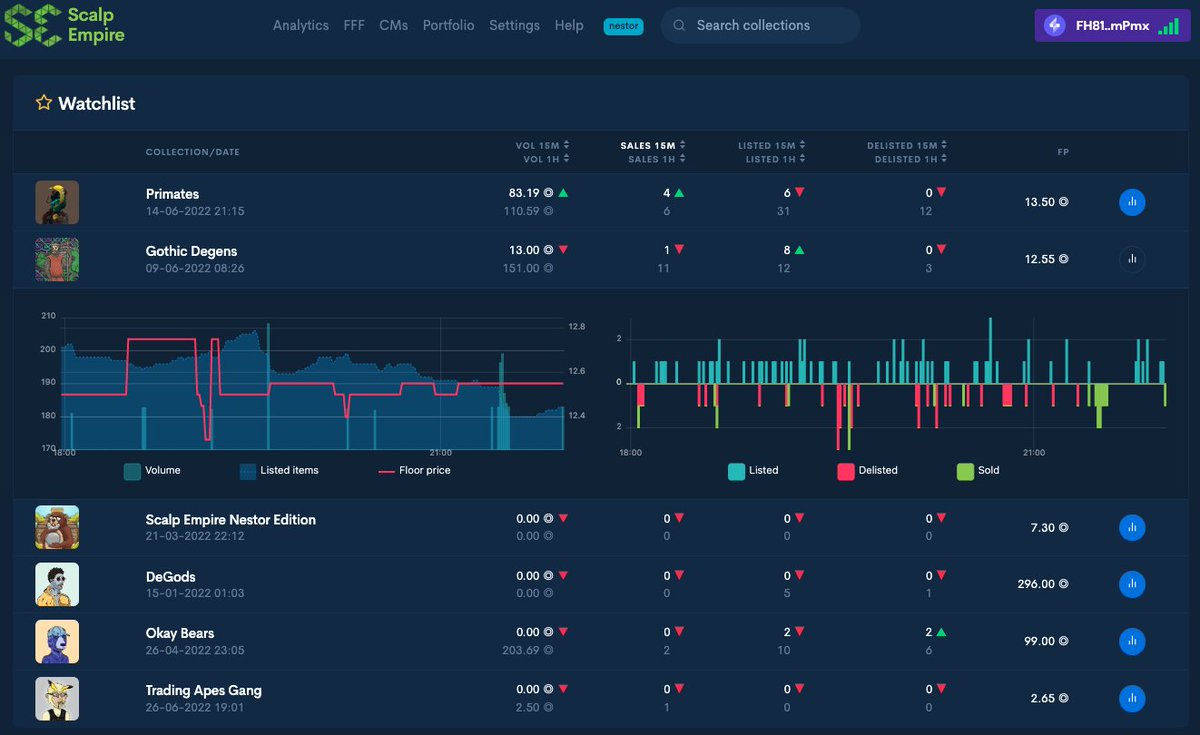The image size is (1200, 735).
Task: Open the Portfolio page
Action: 449,25
